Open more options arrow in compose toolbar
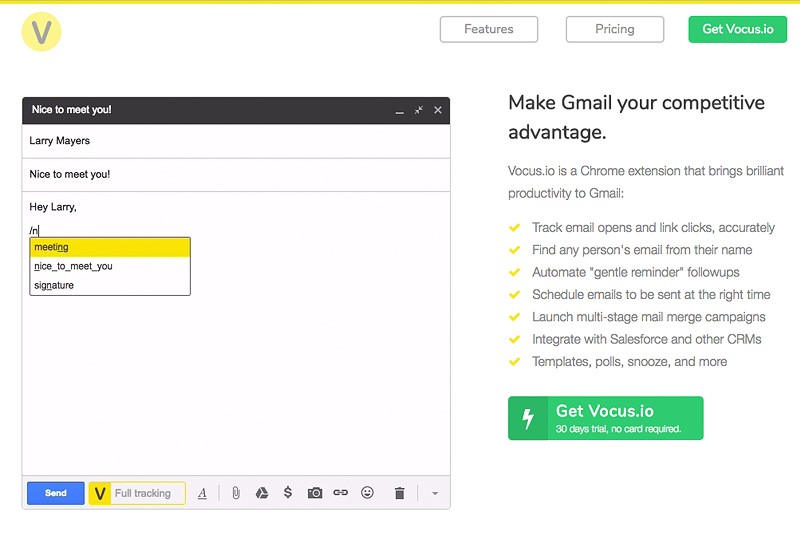Image resolution: width=800 pixels, height=540 pixels. pos(435,494)
